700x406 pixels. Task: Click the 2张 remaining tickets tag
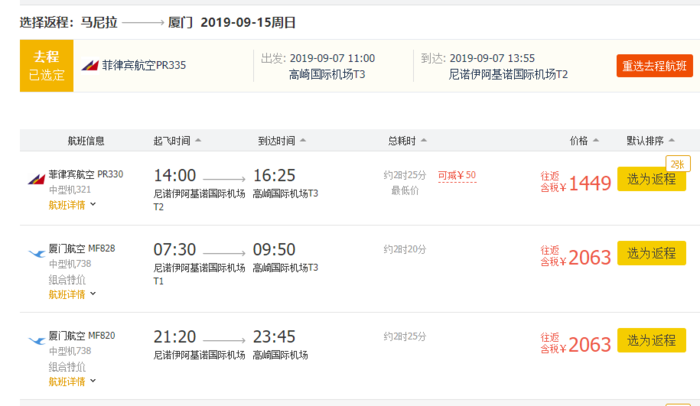coord(677,163)
